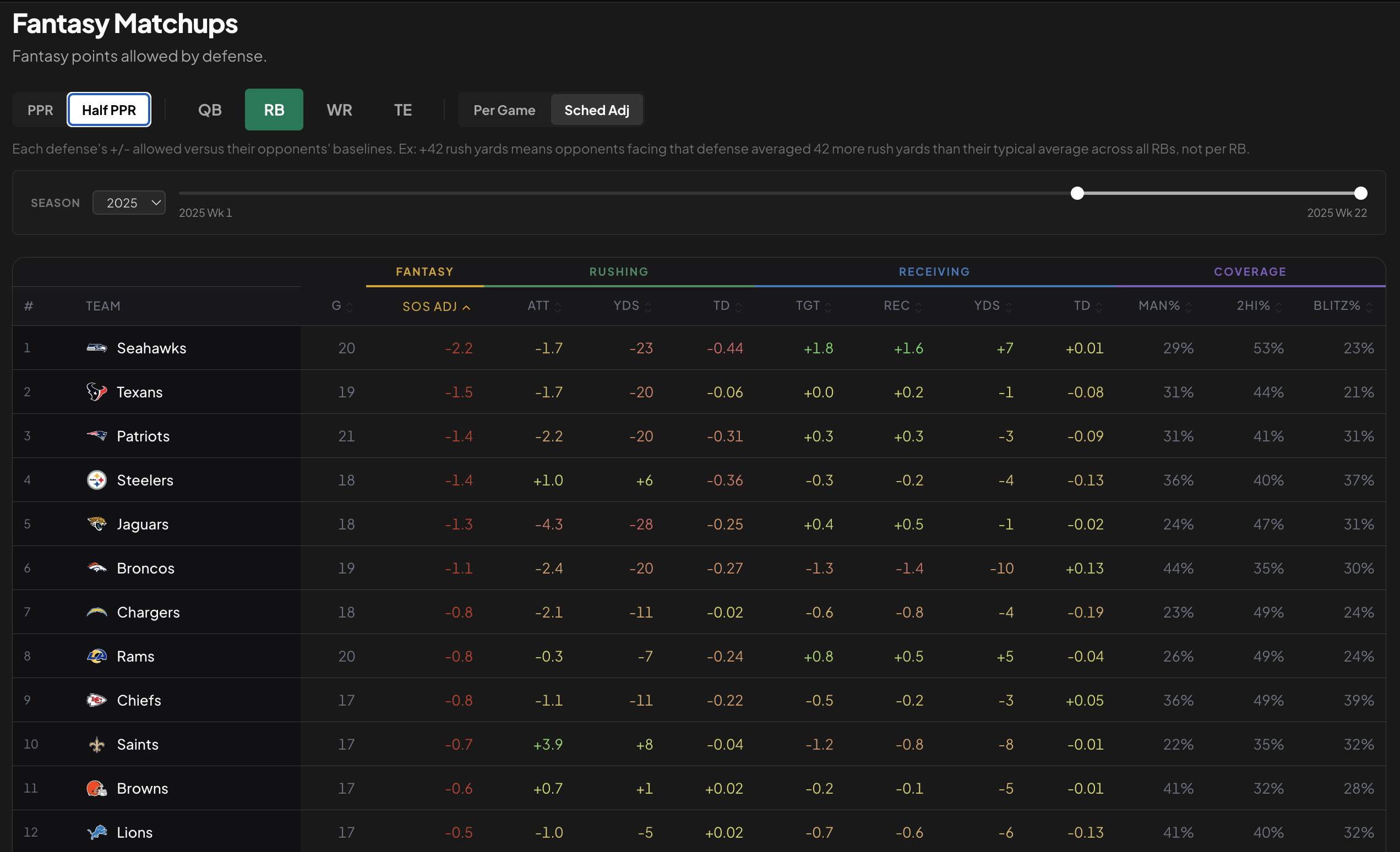The width and height of the screenshot is (1400, 852).
Task: Click the RUSHING column group header
Action: tap(619, 271)
